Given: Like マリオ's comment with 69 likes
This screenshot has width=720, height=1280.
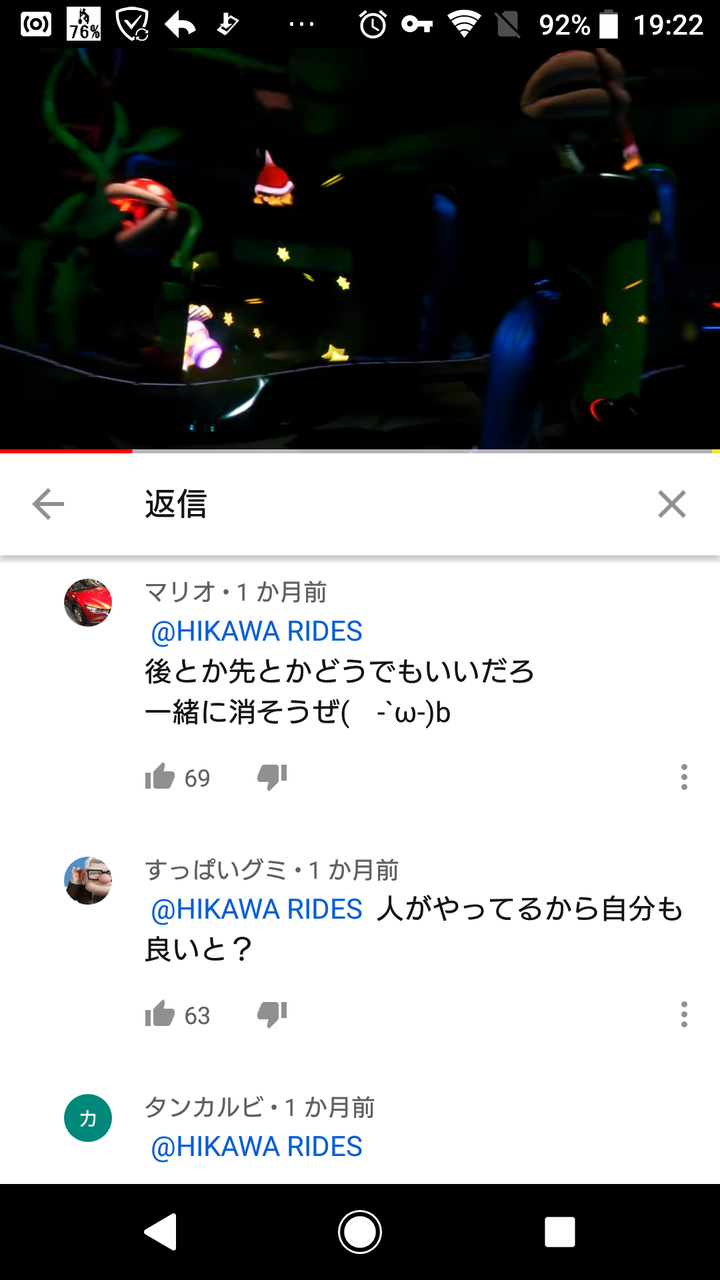Looking at the screenshot, I should [x=160, y=777].
